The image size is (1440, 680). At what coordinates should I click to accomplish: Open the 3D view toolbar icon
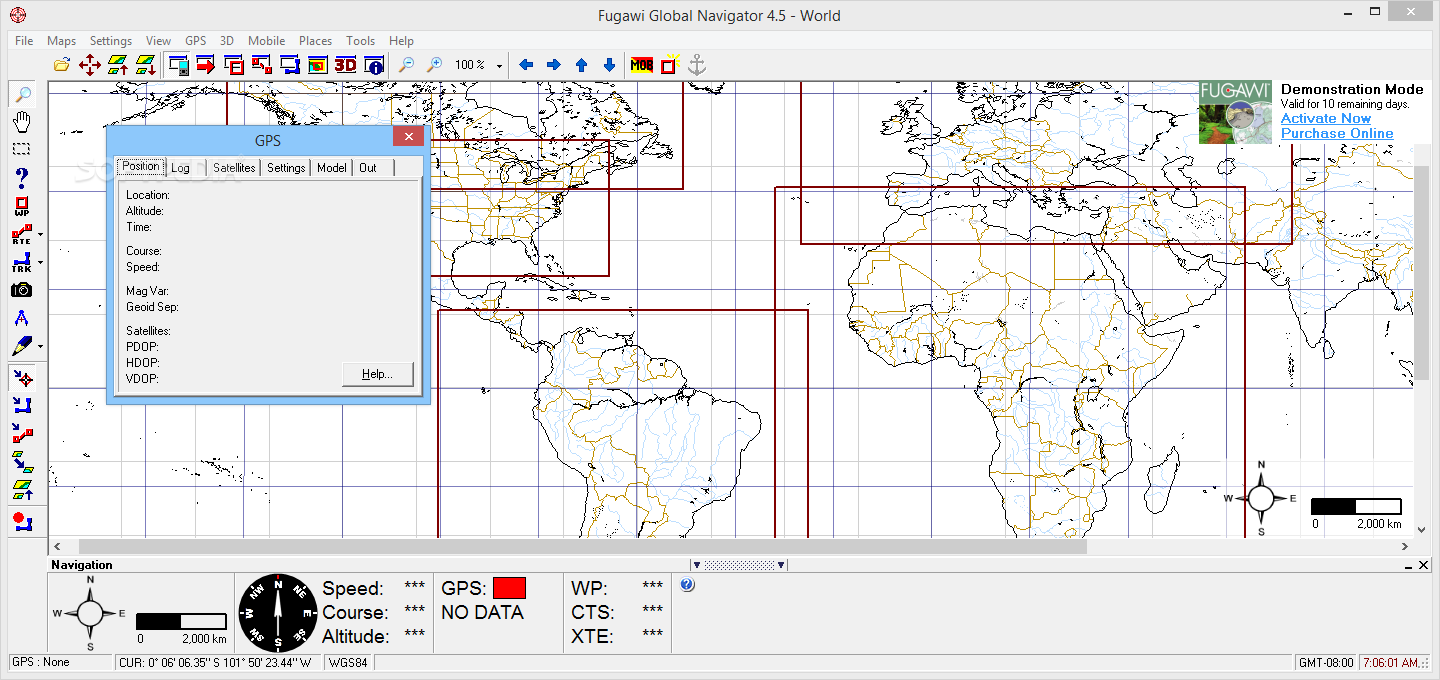345,65
